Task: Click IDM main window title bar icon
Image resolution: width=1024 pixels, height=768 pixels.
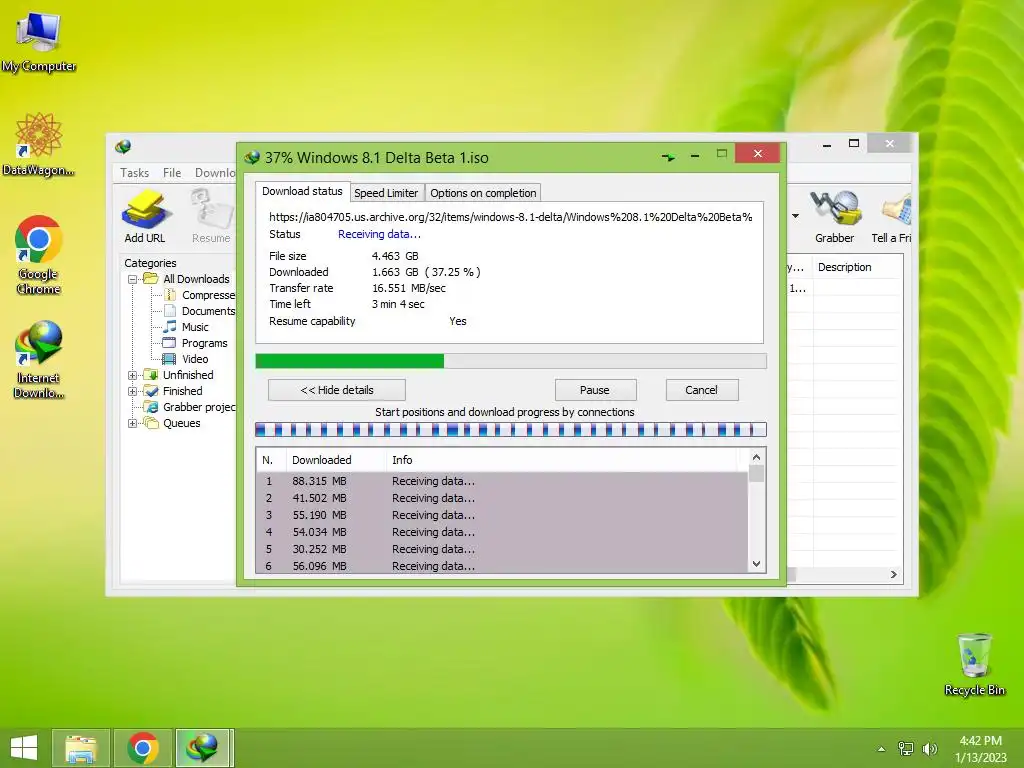Action: pos(123,146)
